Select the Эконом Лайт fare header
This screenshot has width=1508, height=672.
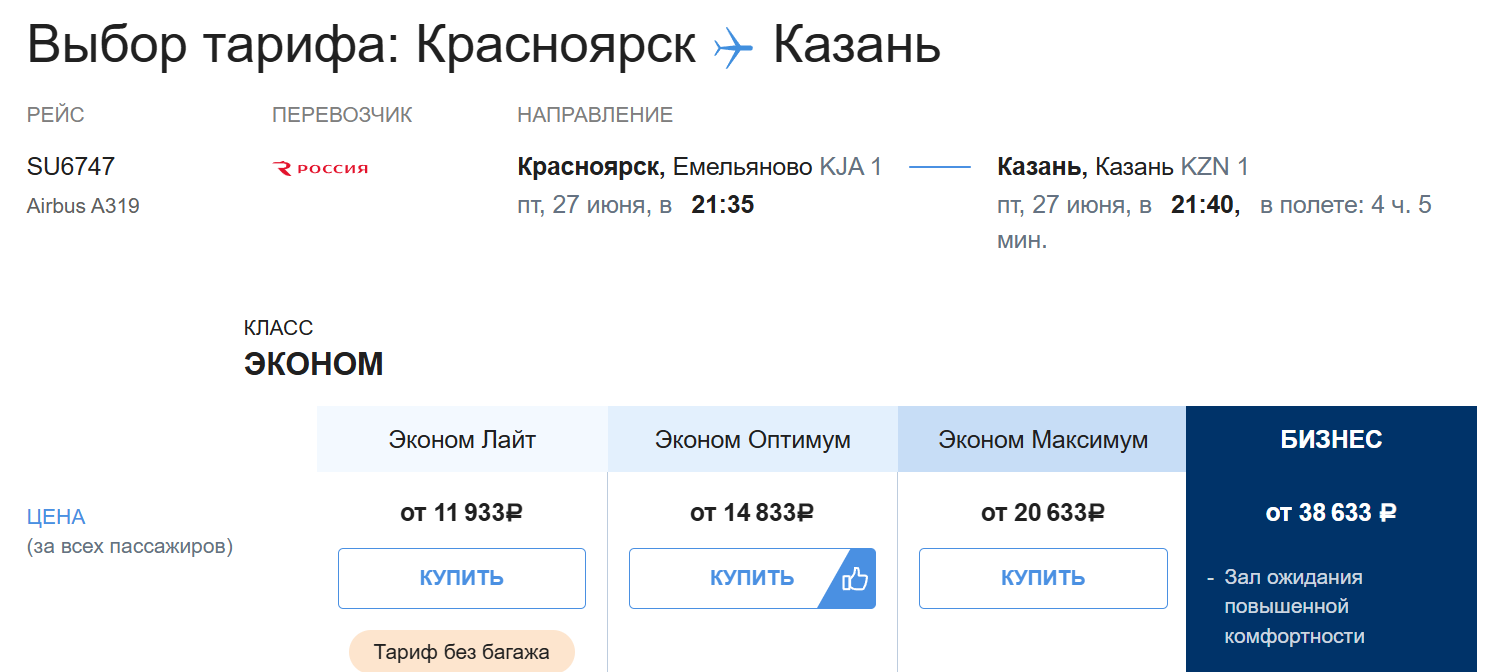[x=462, y=440]
